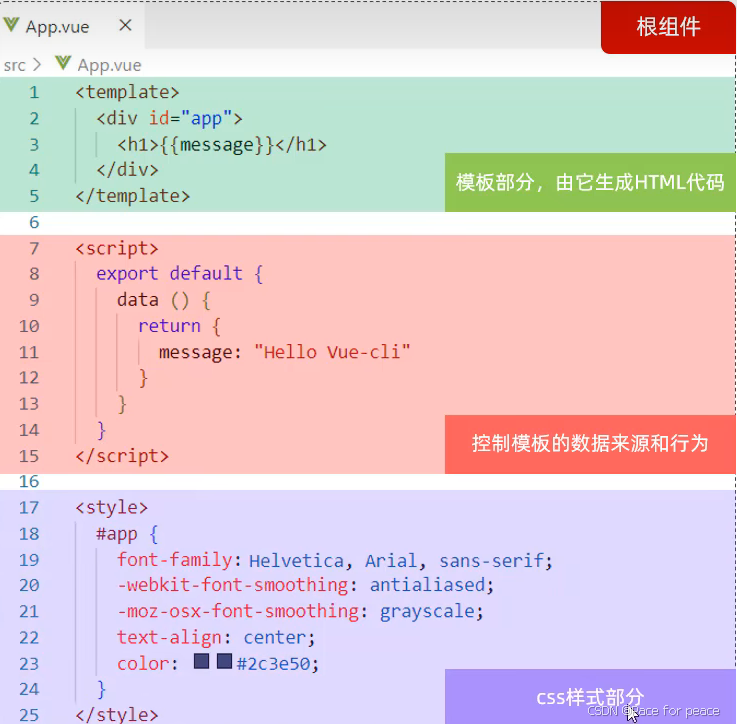Image resolution: width=737 pixels, height=724 pixels.
Task: Click the data () function line
Action: pyautogui.click(x=164, y=300)
